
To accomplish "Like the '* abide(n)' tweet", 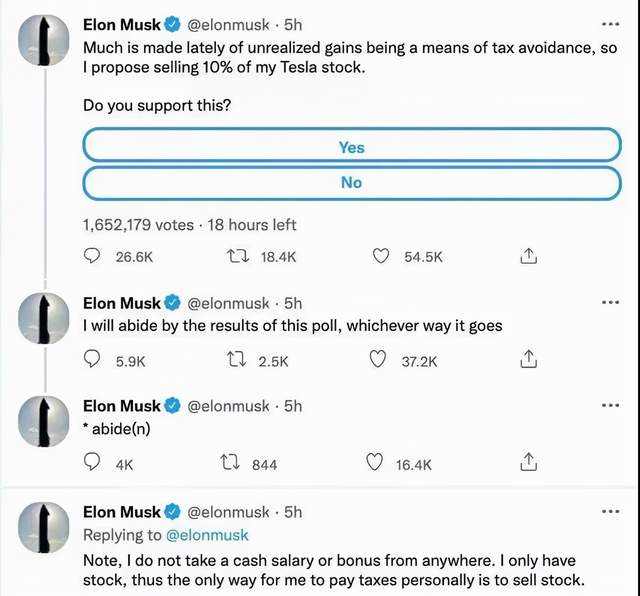I will coord(375,463).
